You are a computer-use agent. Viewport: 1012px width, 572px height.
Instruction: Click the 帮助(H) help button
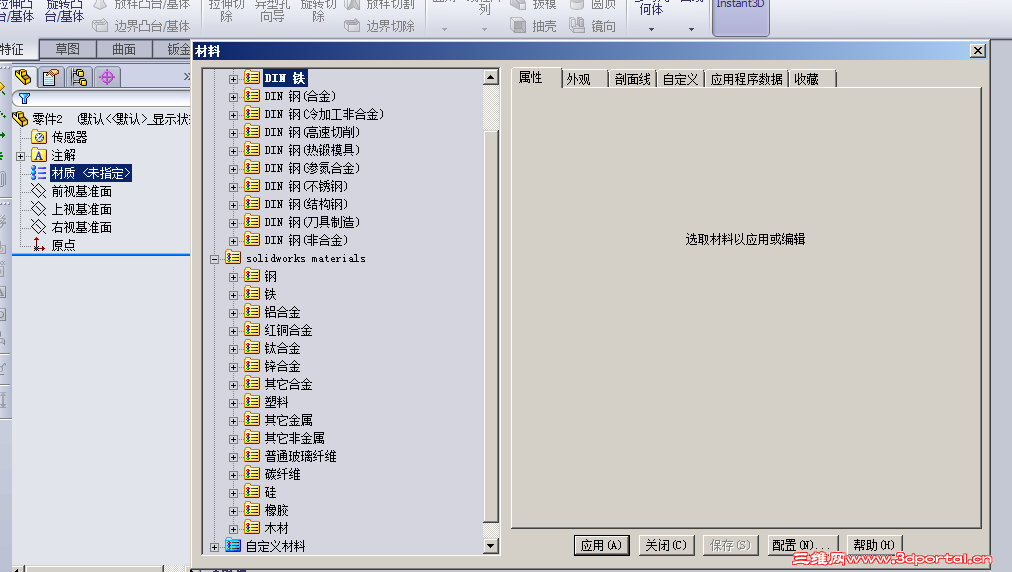coord(874,545)
